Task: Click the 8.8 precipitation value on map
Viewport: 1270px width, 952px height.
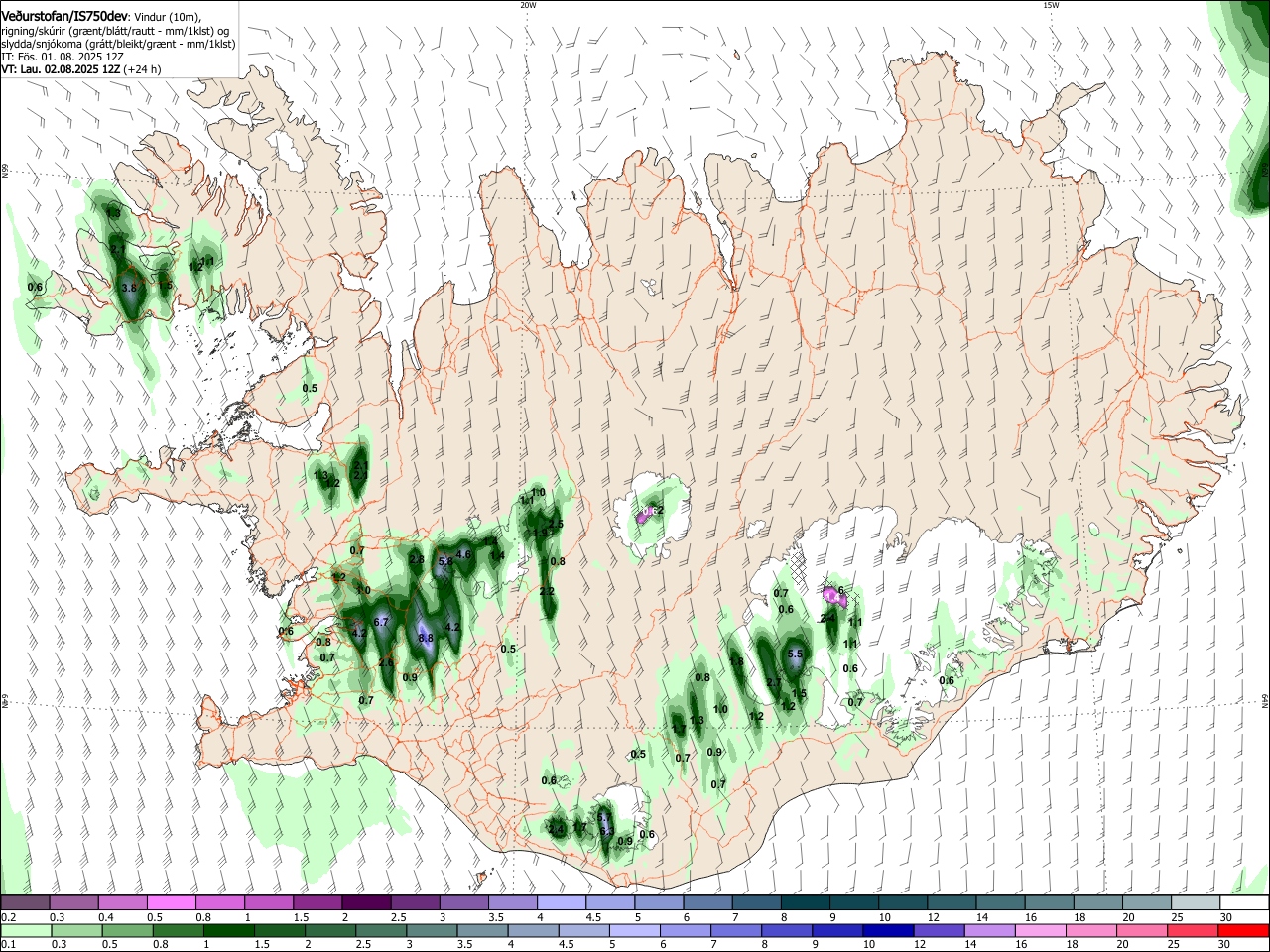Action: (426, 638)
